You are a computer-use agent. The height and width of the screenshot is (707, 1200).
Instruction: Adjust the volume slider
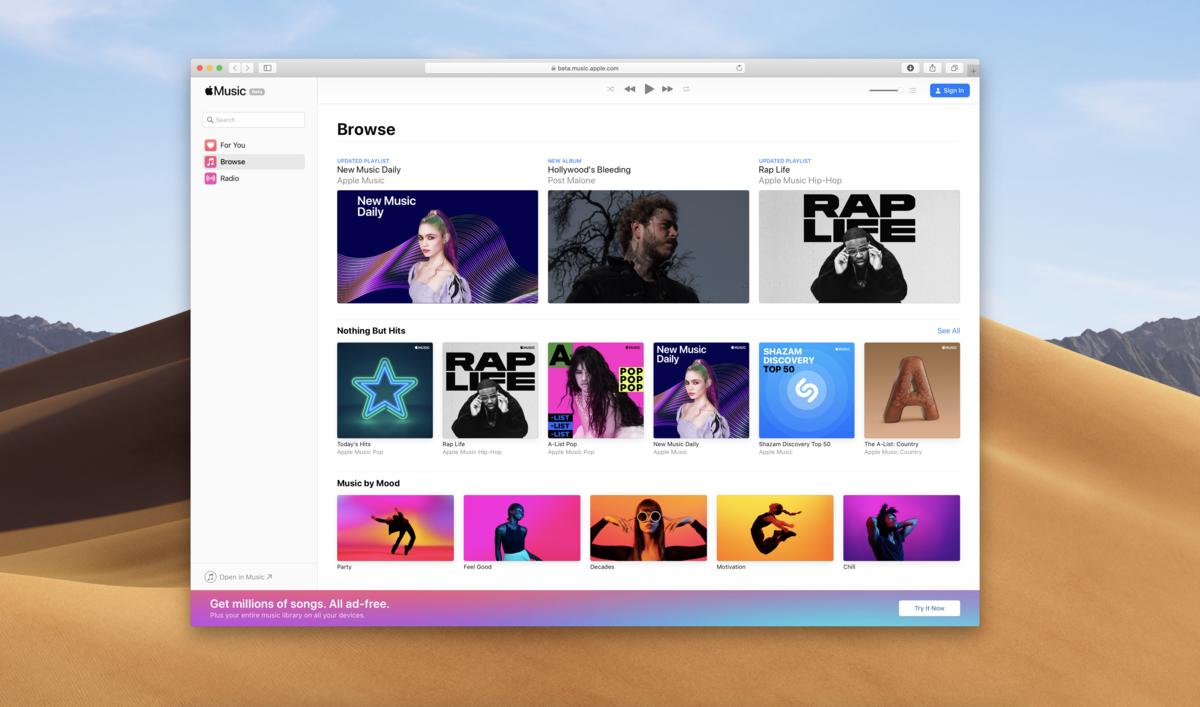(x=885, y=90)
